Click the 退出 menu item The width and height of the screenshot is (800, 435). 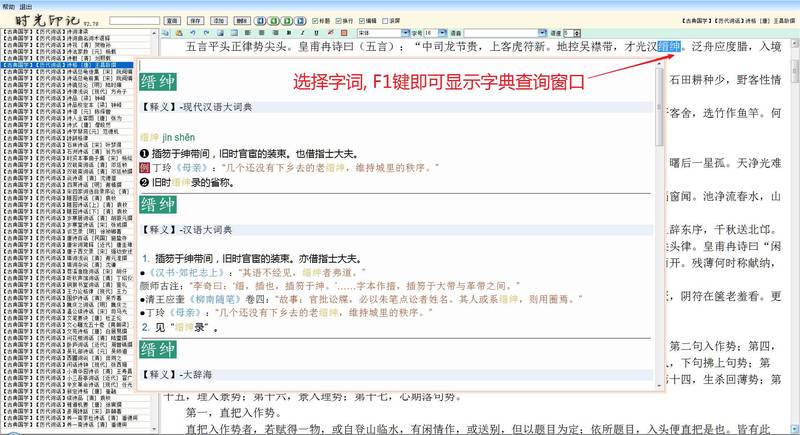(26, 7)
